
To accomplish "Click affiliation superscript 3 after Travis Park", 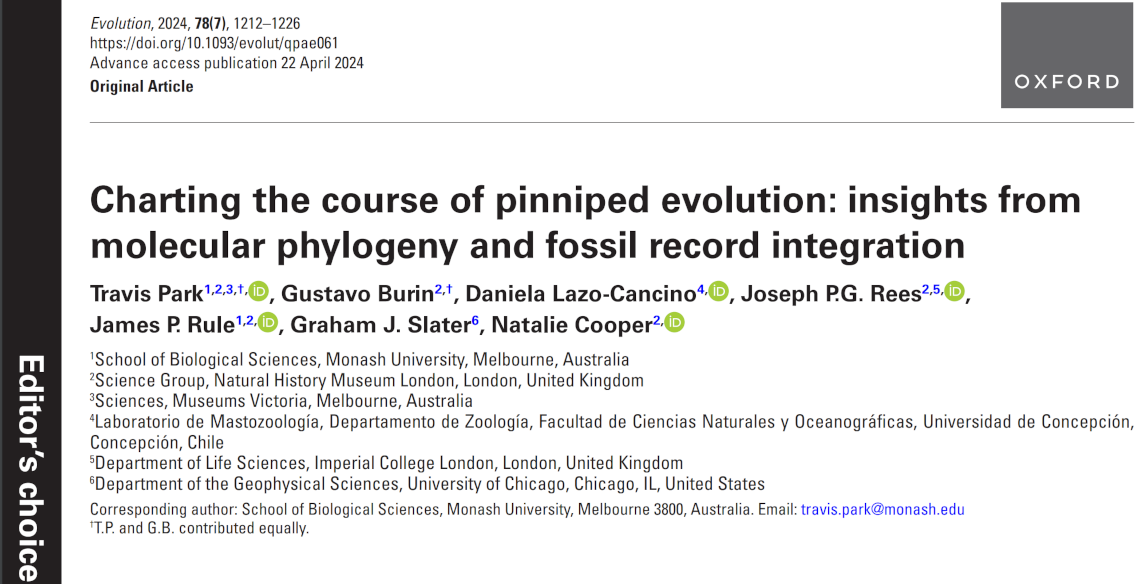I will (x=229, y=288).
